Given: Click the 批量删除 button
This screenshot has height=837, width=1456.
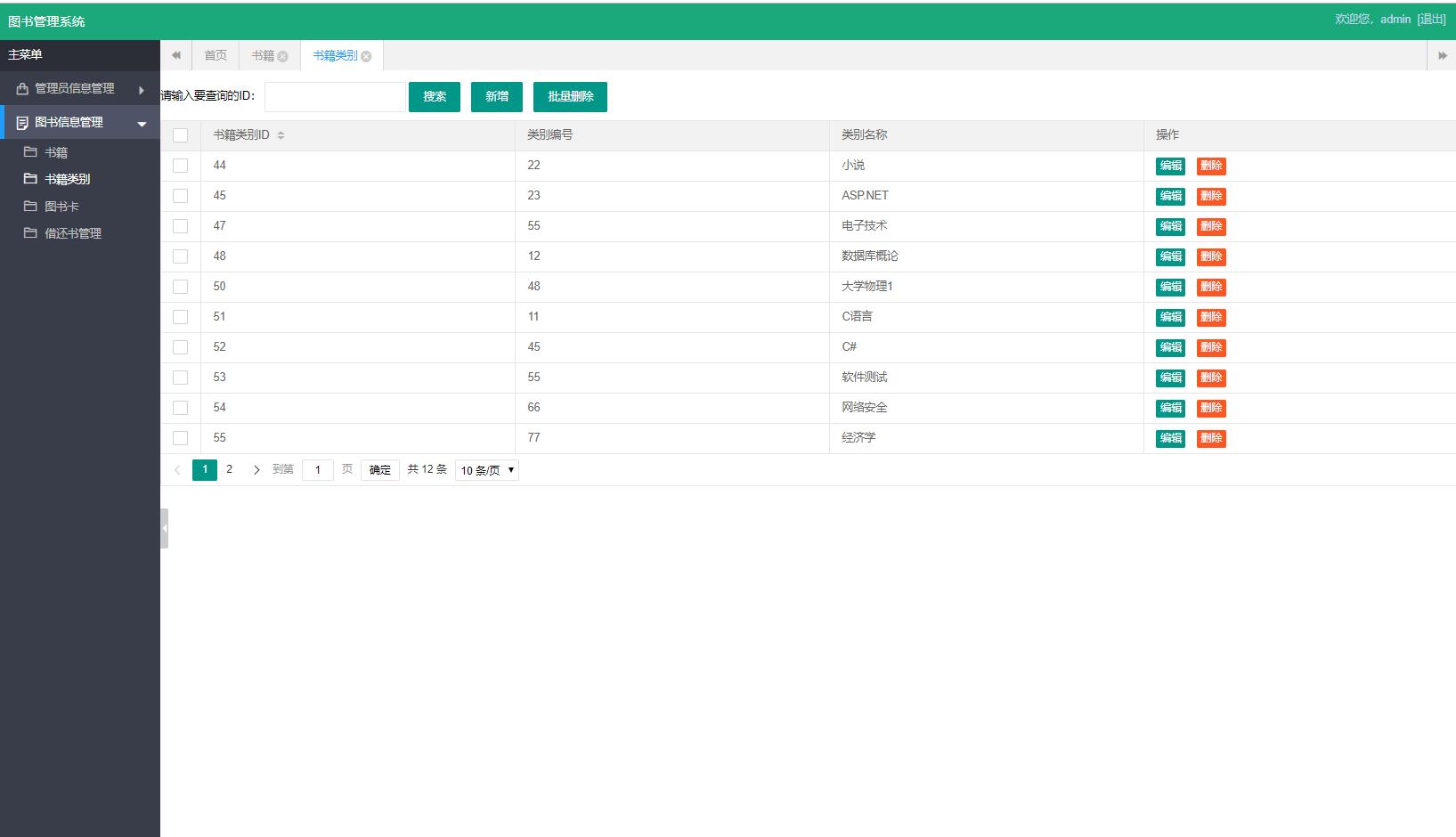Looking at the screenshot, I should click(570, 97).
